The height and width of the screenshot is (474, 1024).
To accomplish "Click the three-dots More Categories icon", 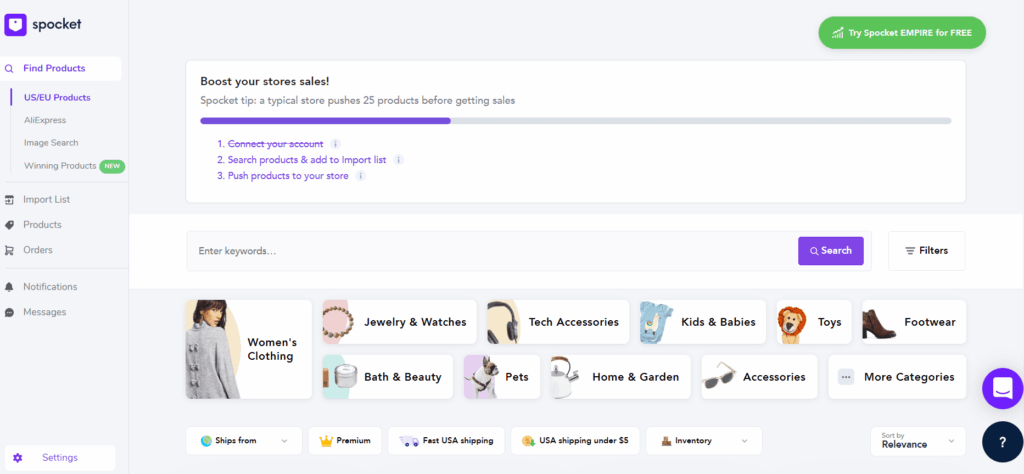I will pos(846,377).
